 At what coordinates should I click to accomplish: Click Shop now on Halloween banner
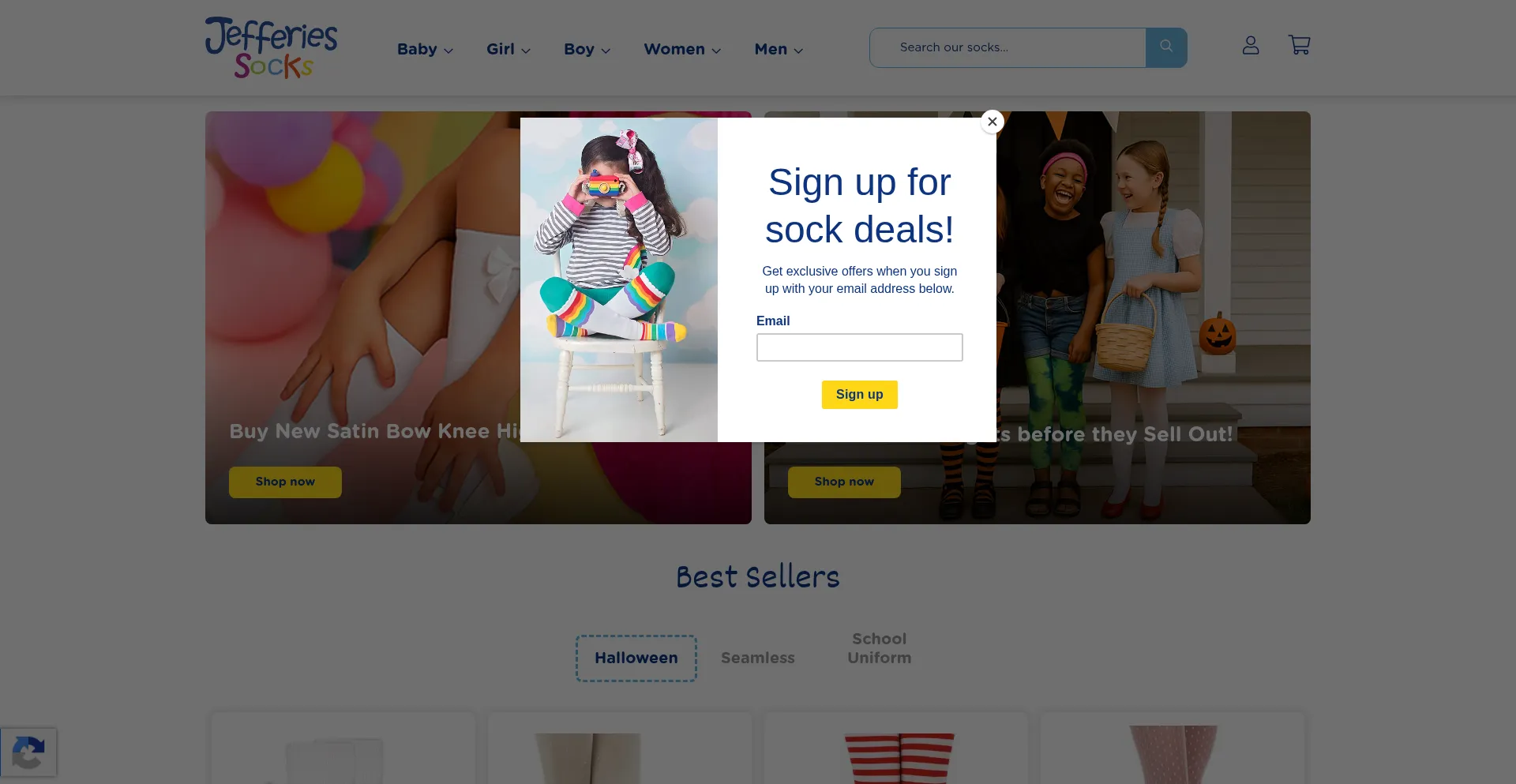coord(844,482)
